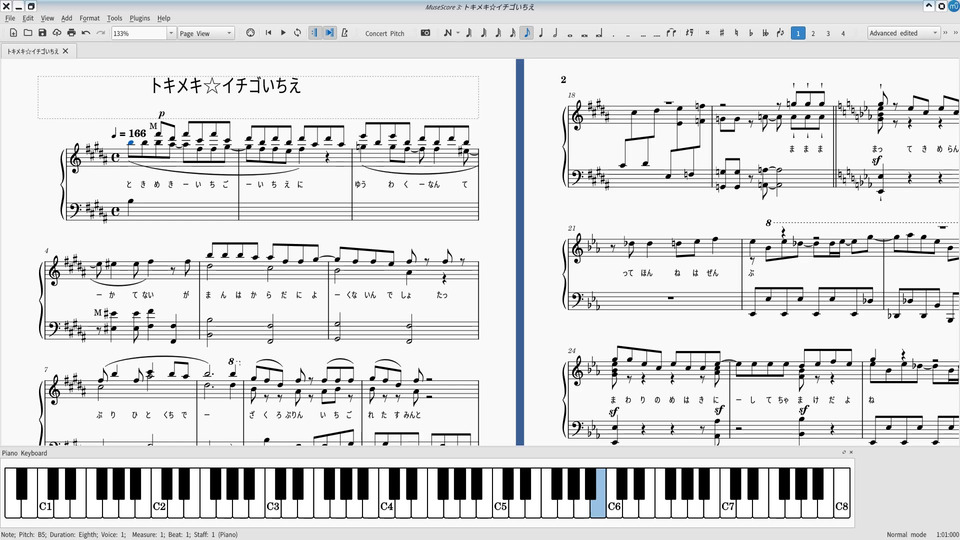The height and width of the screenshot is (540, 960).
Task: Toggle note input mode N
Action: 448,33
